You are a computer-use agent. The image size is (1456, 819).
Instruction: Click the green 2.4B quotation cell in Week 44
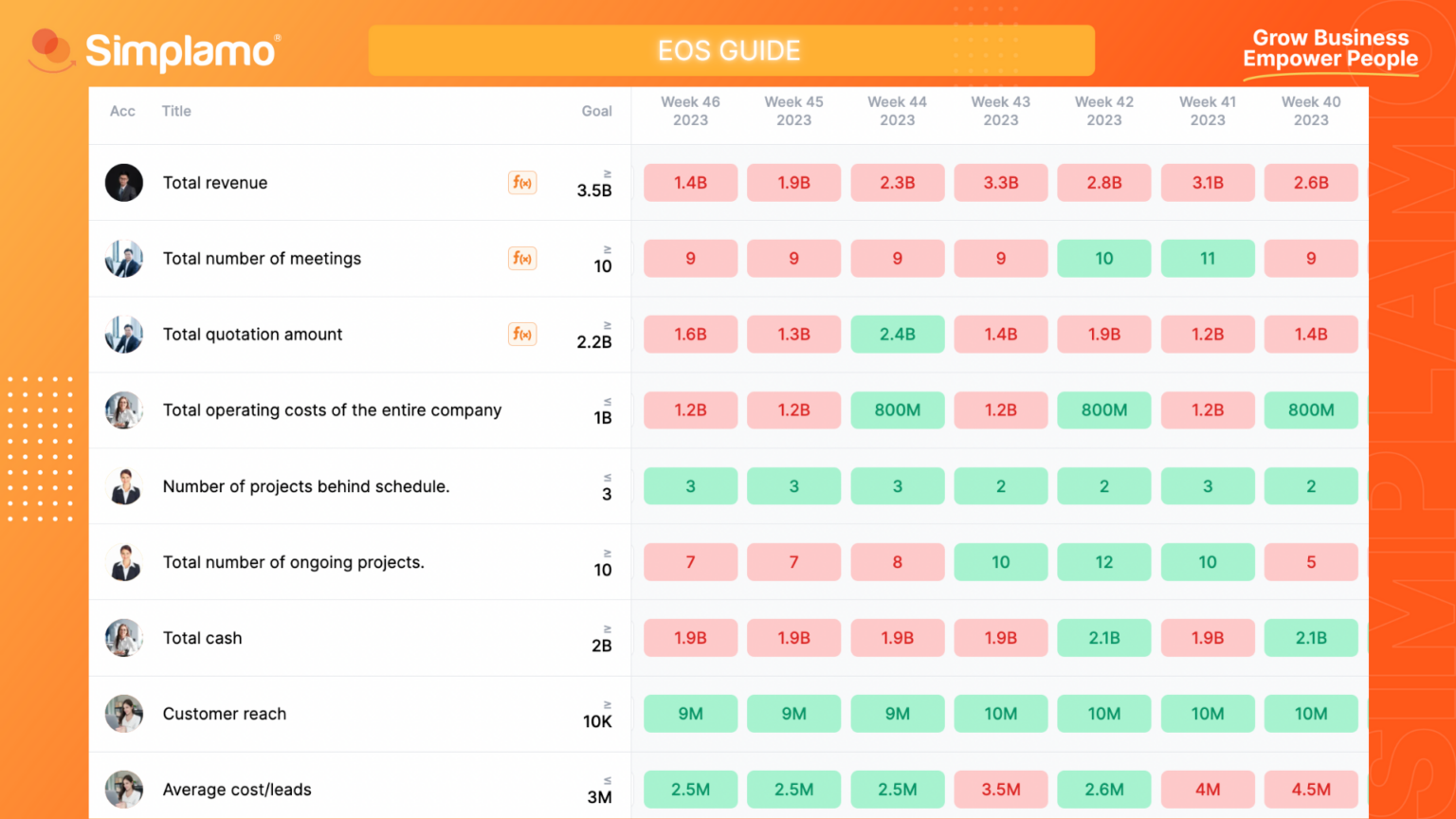point(897,334)
